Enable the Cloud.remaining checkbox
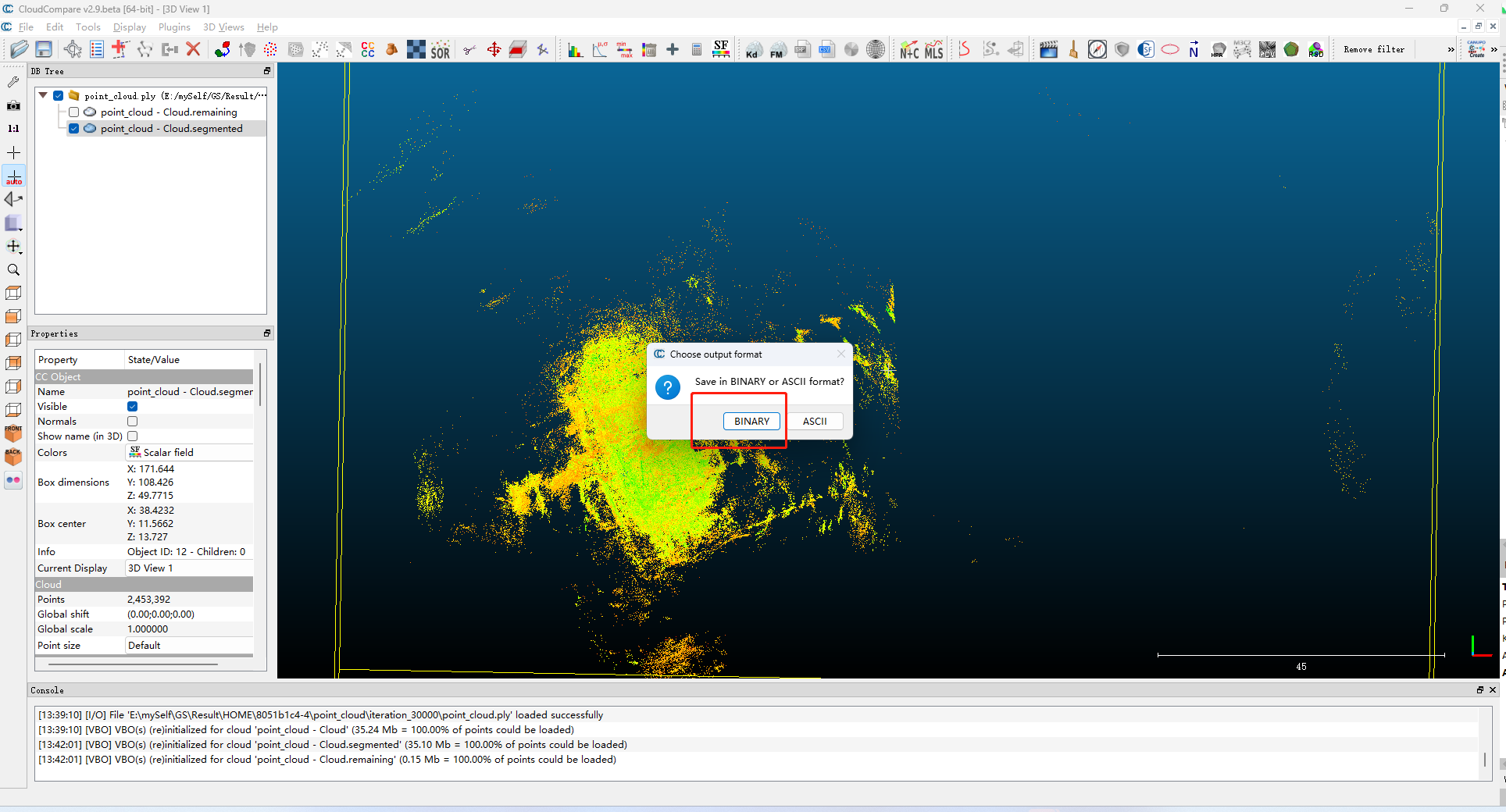 (74, 112)
